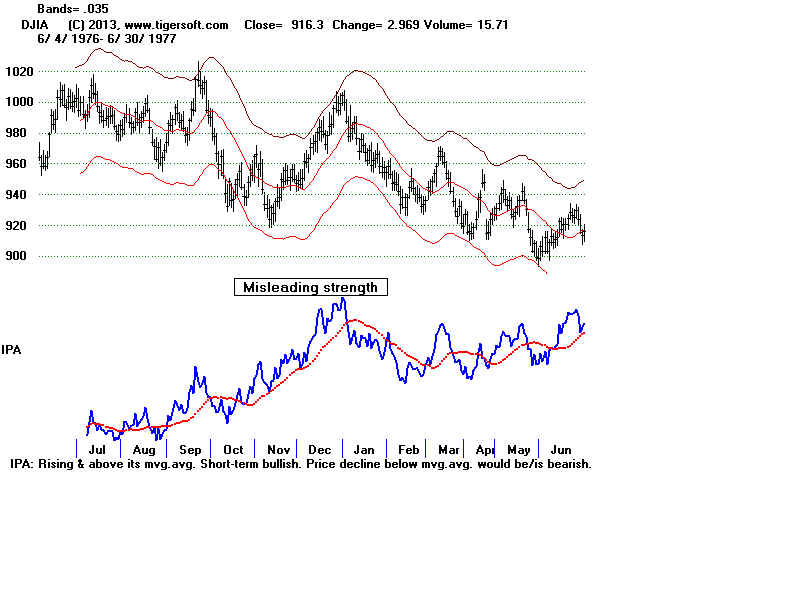This screenshot has height=600, width=800.
Task: Click the May month label
Action: coord(518,449)
